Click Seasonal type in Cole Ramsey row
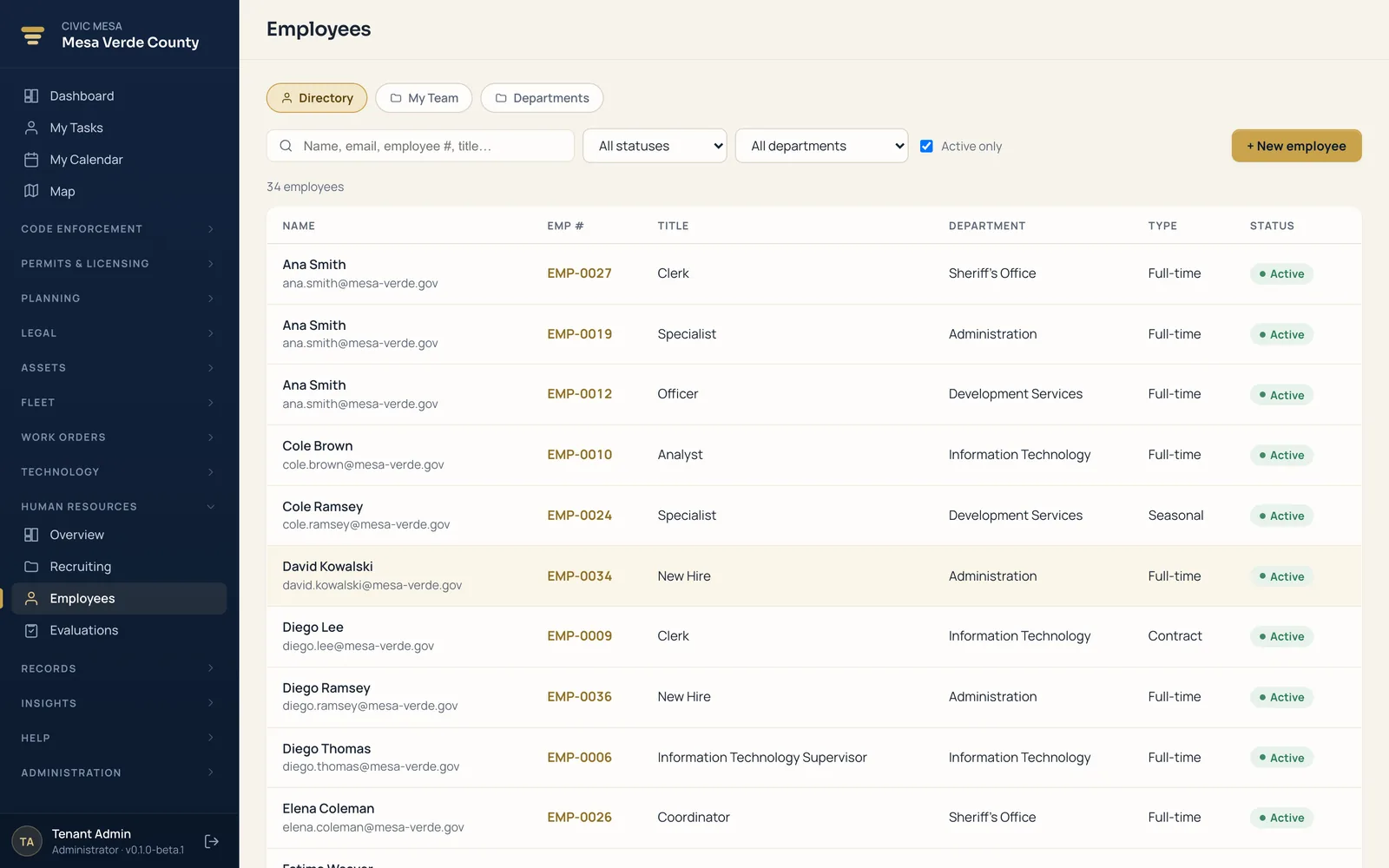 point(1175,516)
